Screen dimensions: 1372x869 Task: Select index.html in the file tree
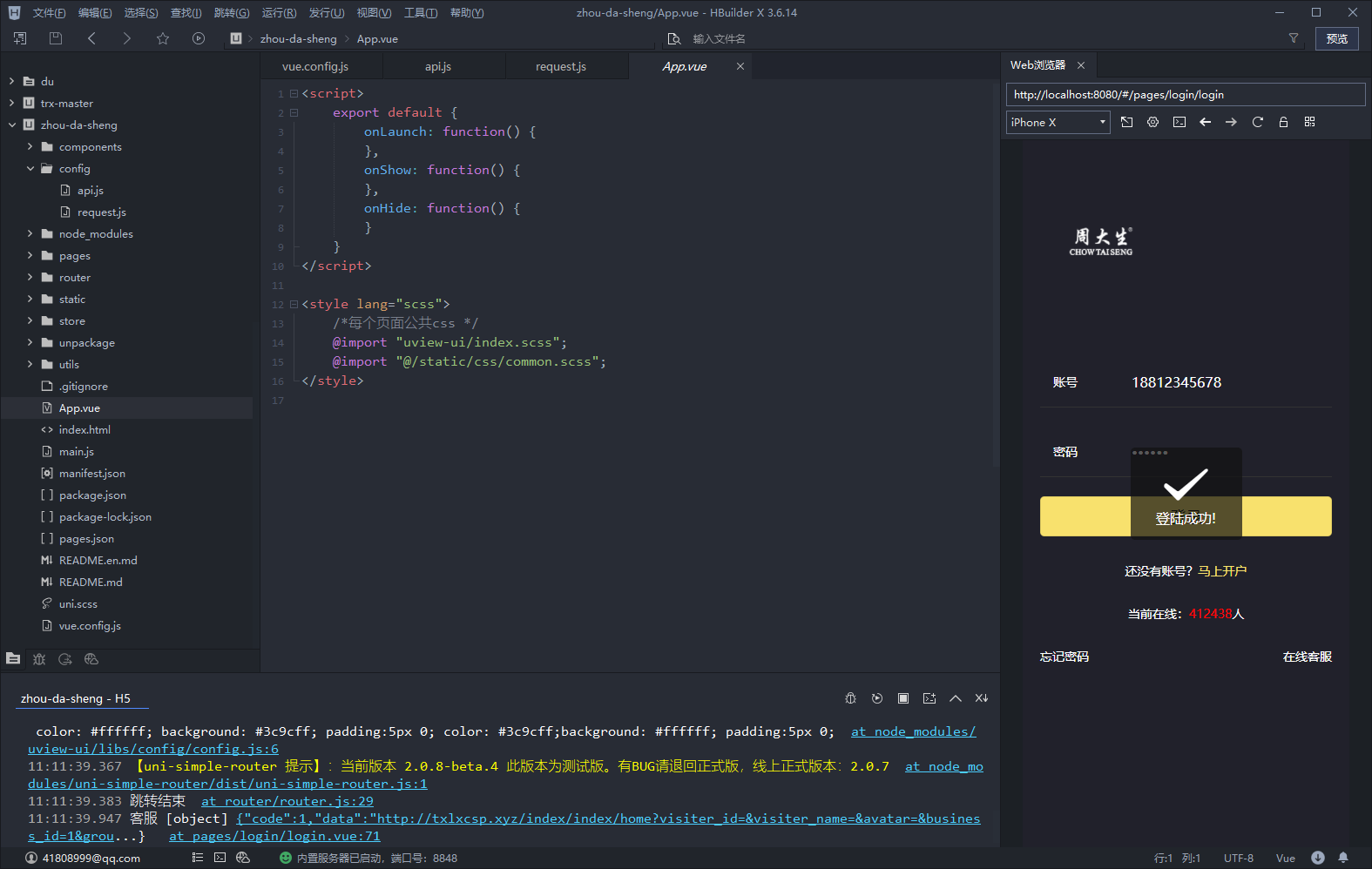click(84, 429)
